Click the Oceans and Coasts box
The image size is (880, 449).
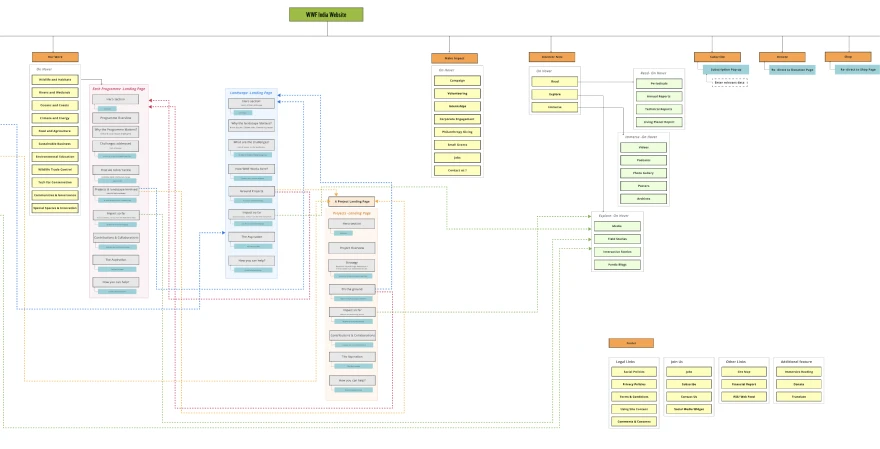[55, 106]
